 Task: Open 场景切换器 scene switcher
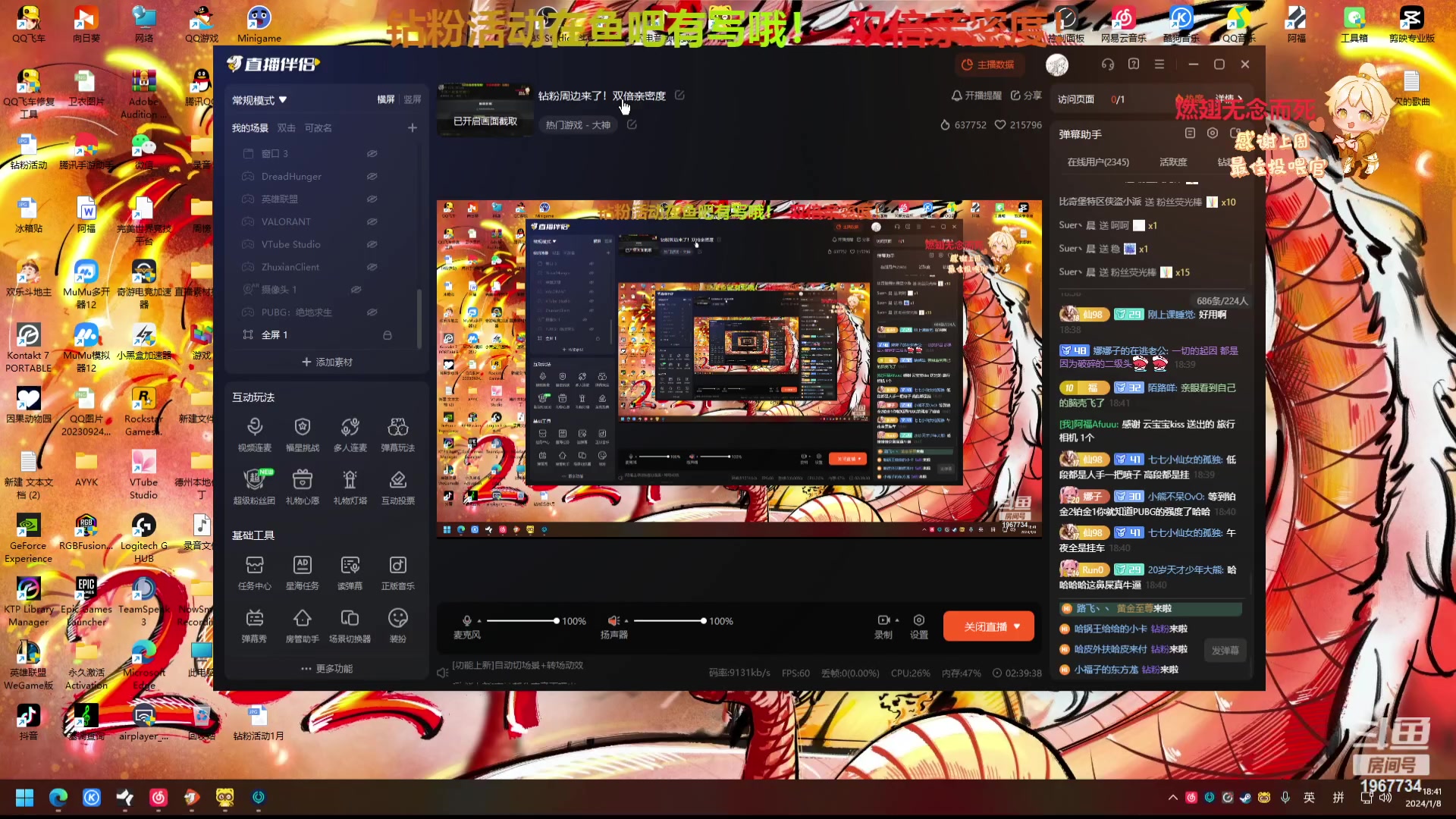(x=350, y=626)
